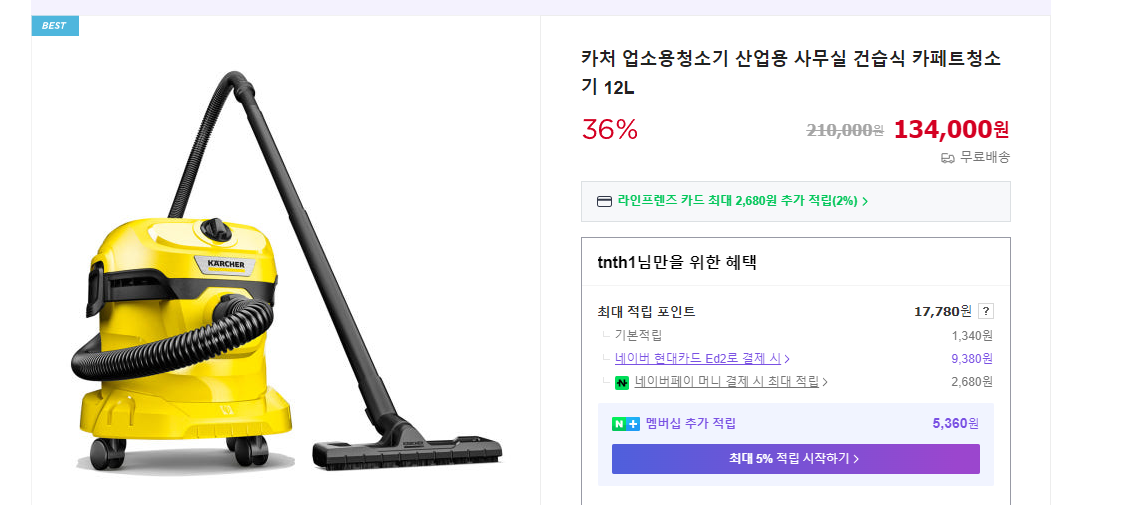
Task: Click the question mark help icon
Action: [985, 311]
